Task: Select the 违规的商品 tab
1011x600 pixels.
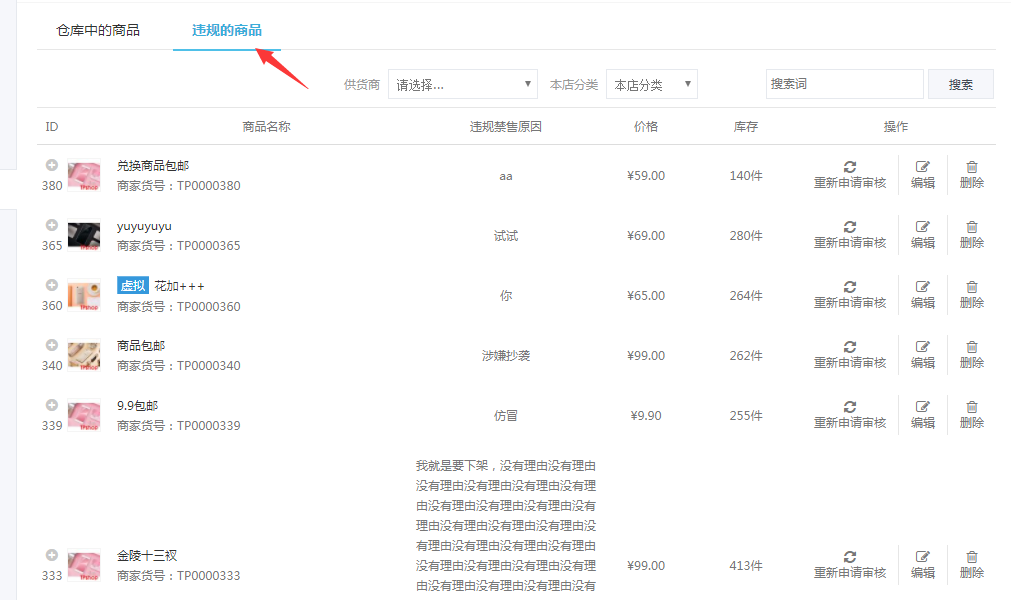Action: [227, 30]
